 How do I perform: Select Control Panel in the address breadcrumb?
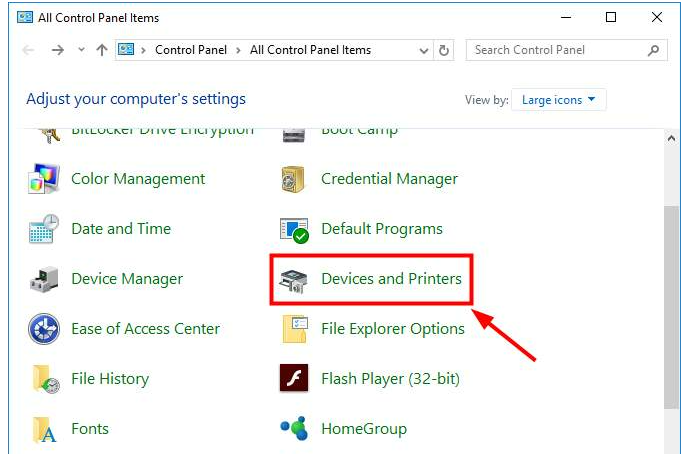(x=190, y=50)
